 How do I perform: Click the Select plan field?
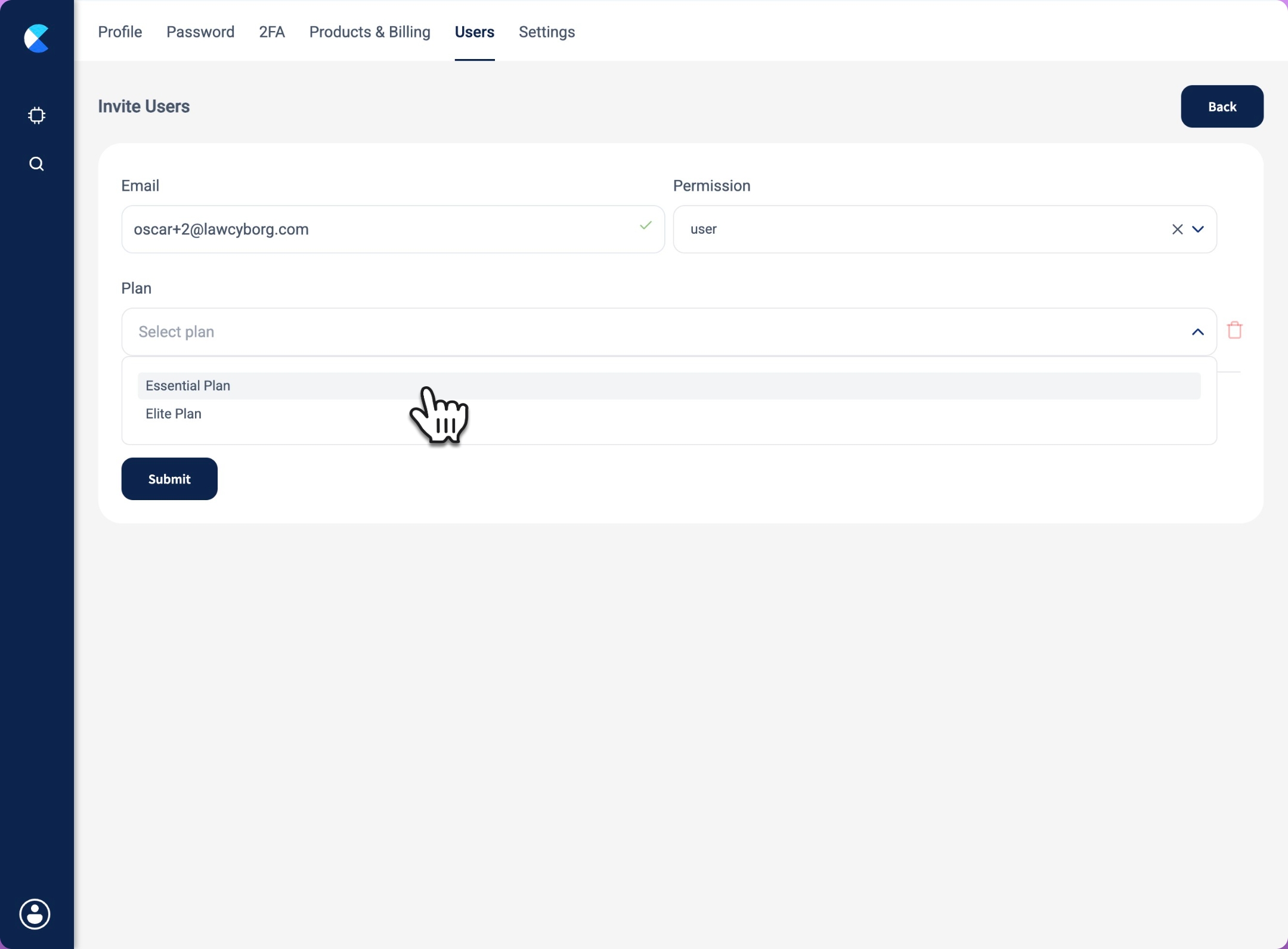click(x=656, y=332)
